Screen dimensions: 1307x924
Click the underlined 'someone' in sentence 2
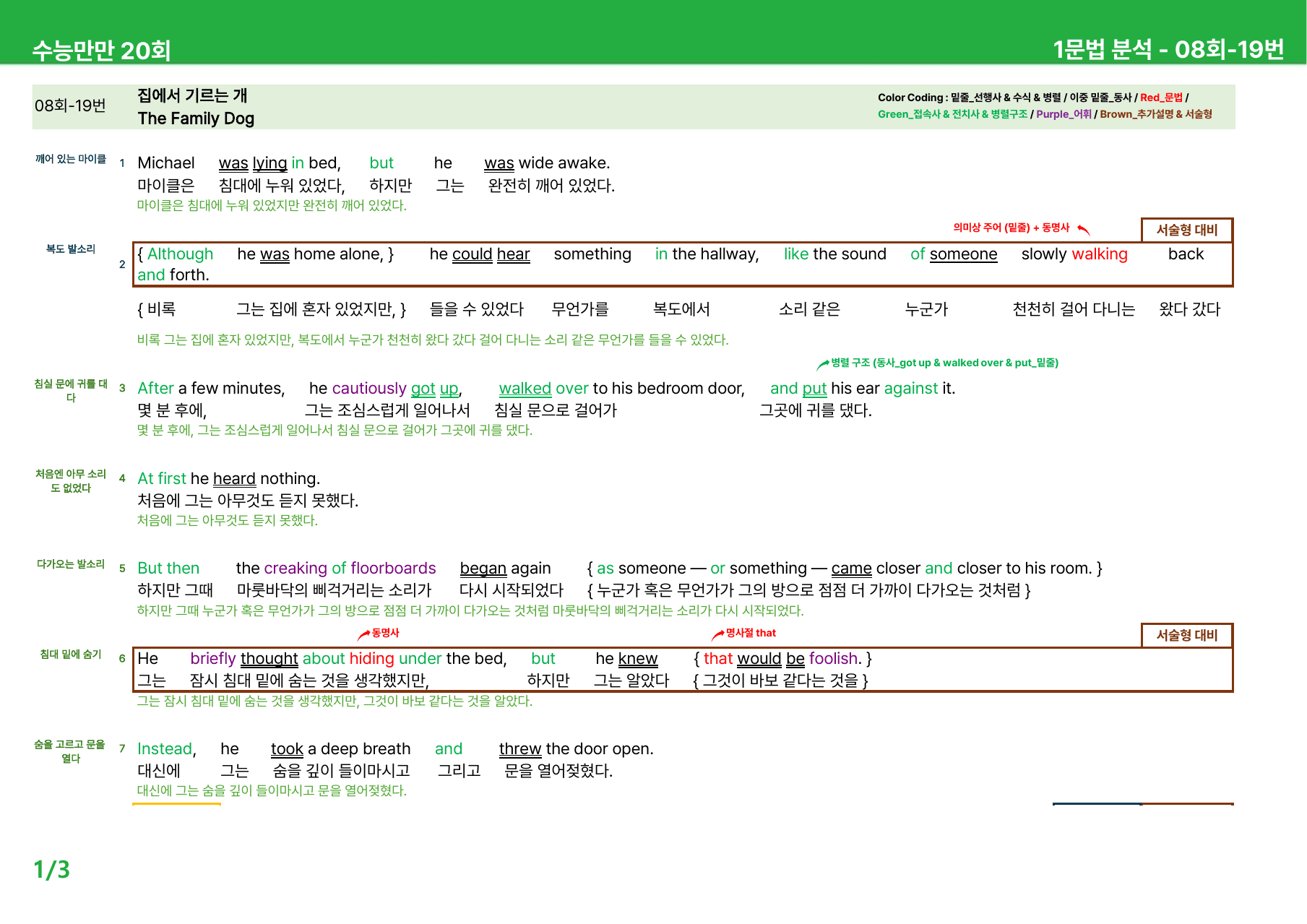[x=963, y=254]
